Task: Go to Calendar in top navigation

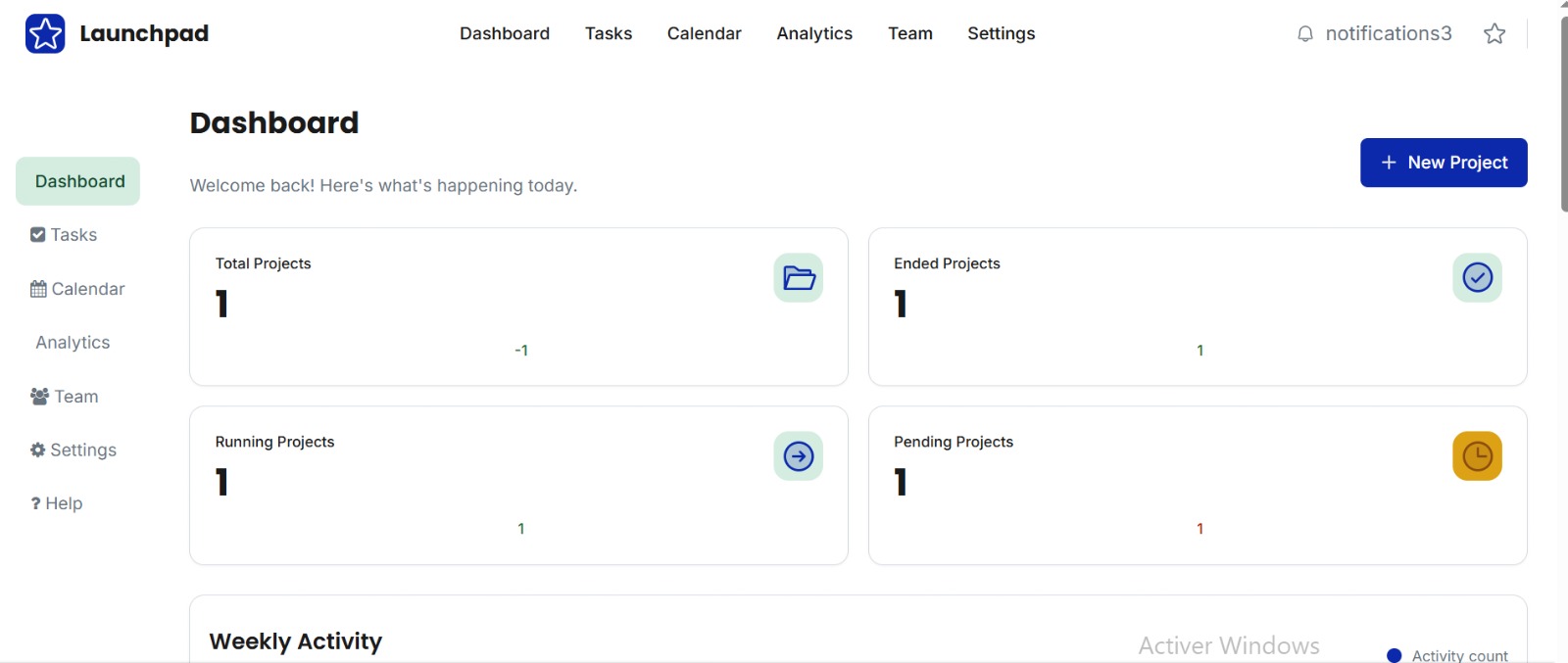Action: point(704,34)
